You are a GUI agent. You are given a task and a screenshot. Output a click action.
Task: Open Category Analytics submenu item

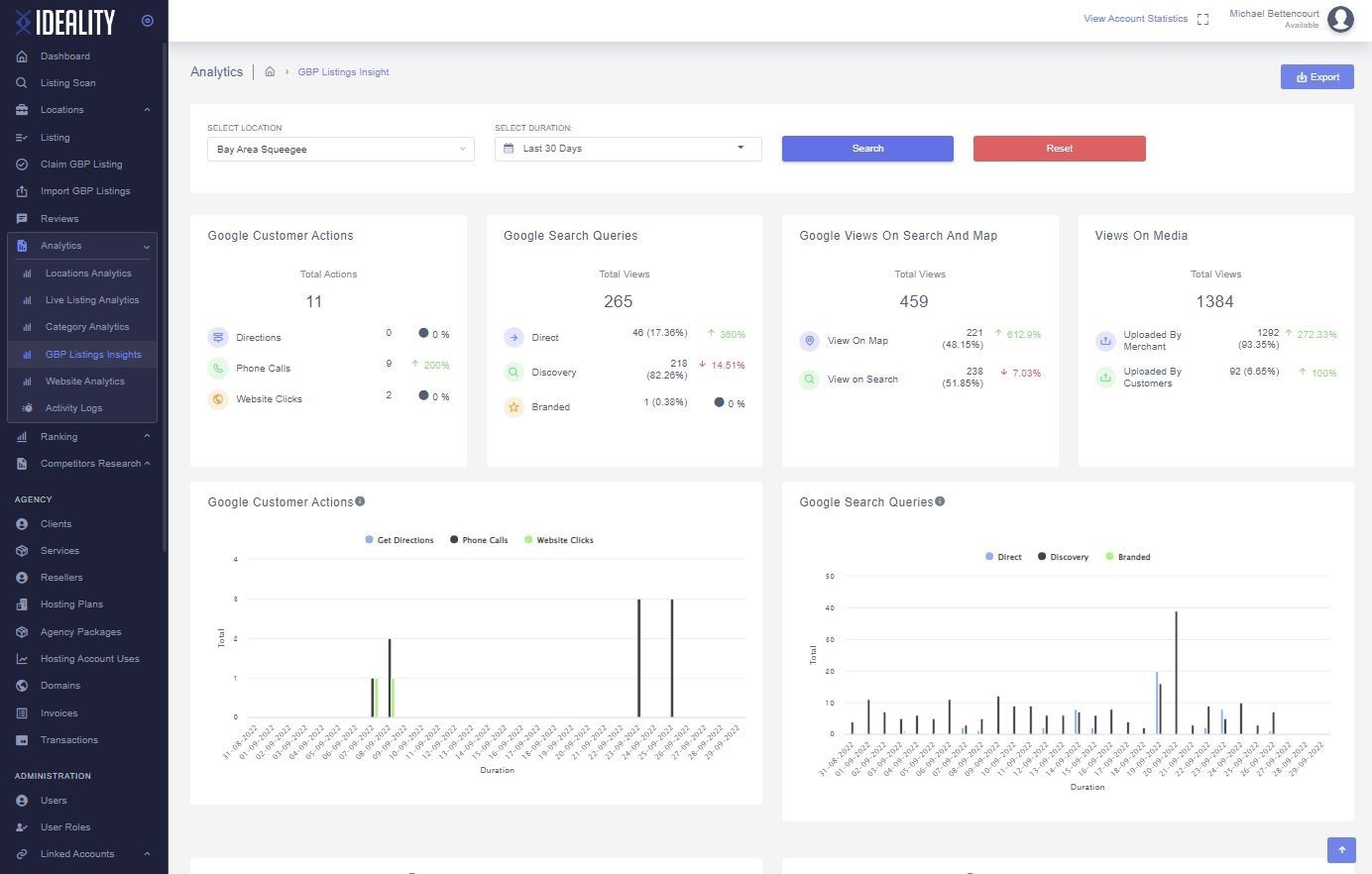pyautogui.click(x=87, y=327)
